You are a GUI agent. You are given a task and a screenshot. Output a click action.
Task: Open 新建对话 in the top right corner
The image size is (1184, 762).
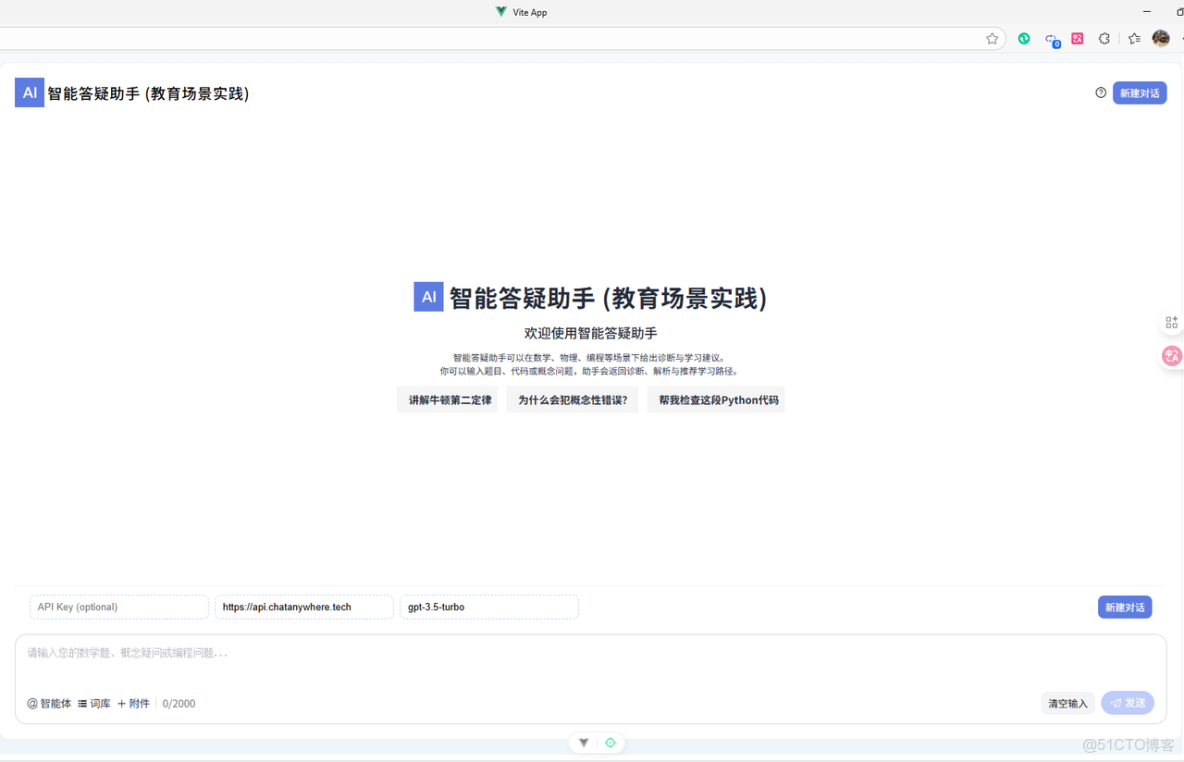pyautogui.click(x=1139, y=92)
